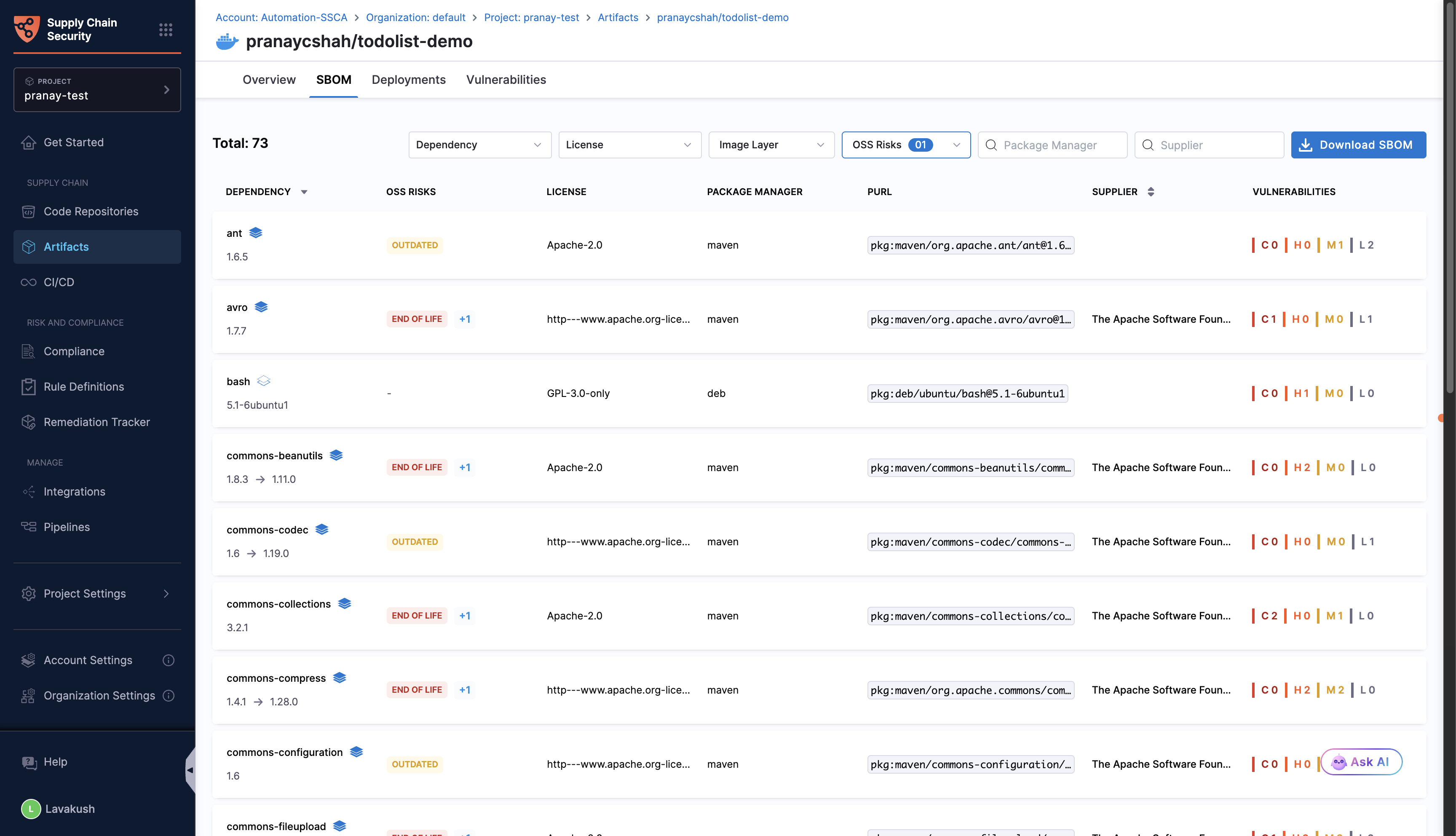Click the layers icon next to ant
The height and width of the screenshot is (836, 1456).
tap(256, 233)
